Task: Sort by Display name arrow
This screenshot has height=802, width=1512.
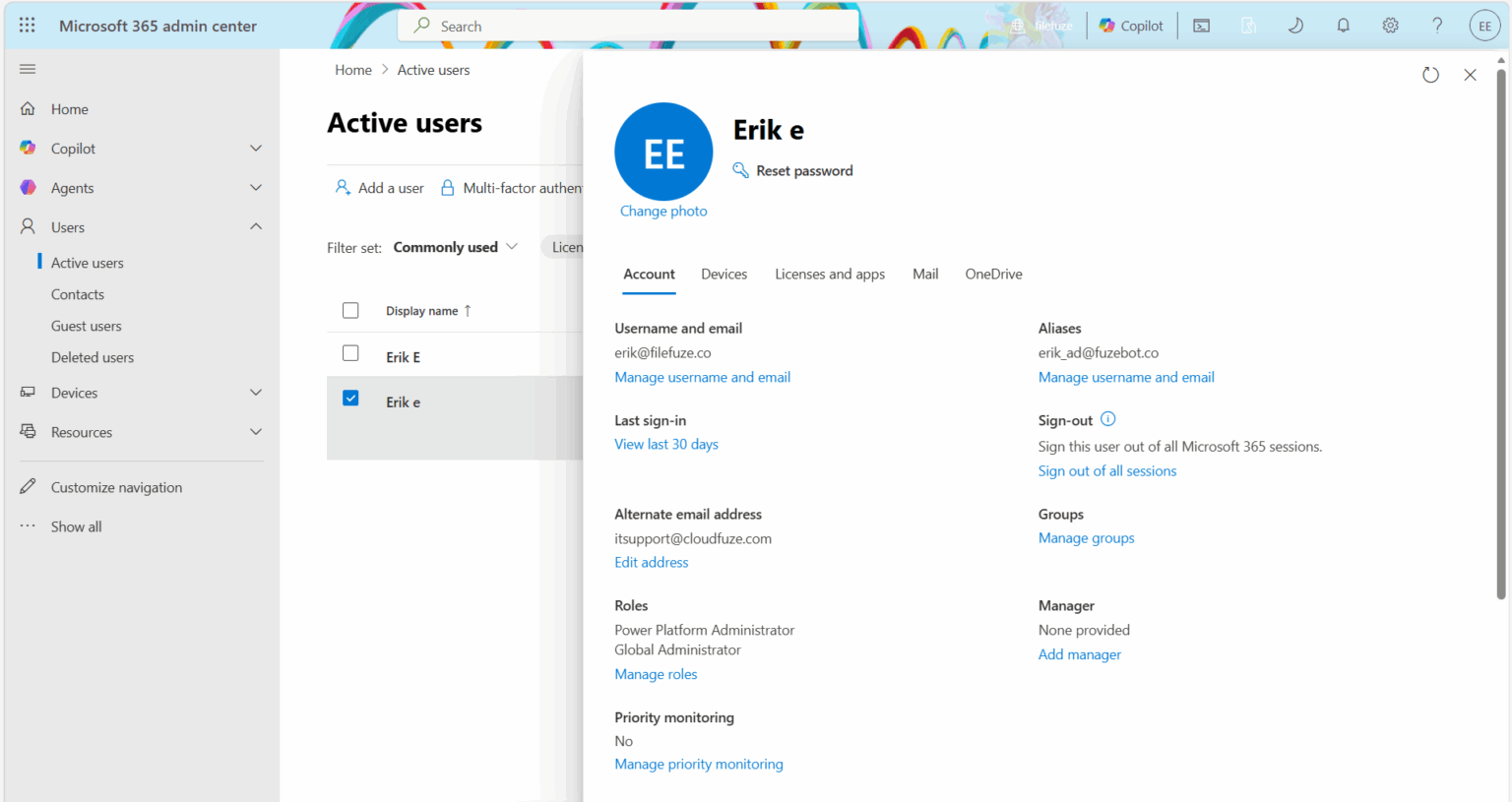Action: (x=468, y=310)
